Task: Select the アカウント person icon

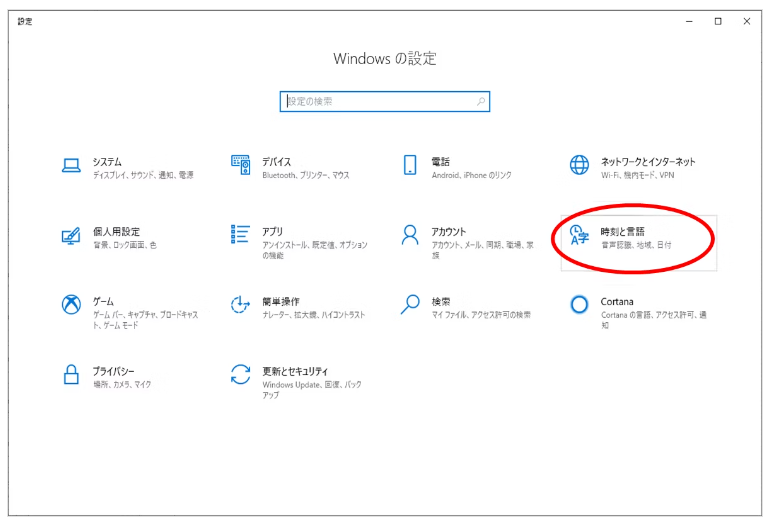Action: 409,235
